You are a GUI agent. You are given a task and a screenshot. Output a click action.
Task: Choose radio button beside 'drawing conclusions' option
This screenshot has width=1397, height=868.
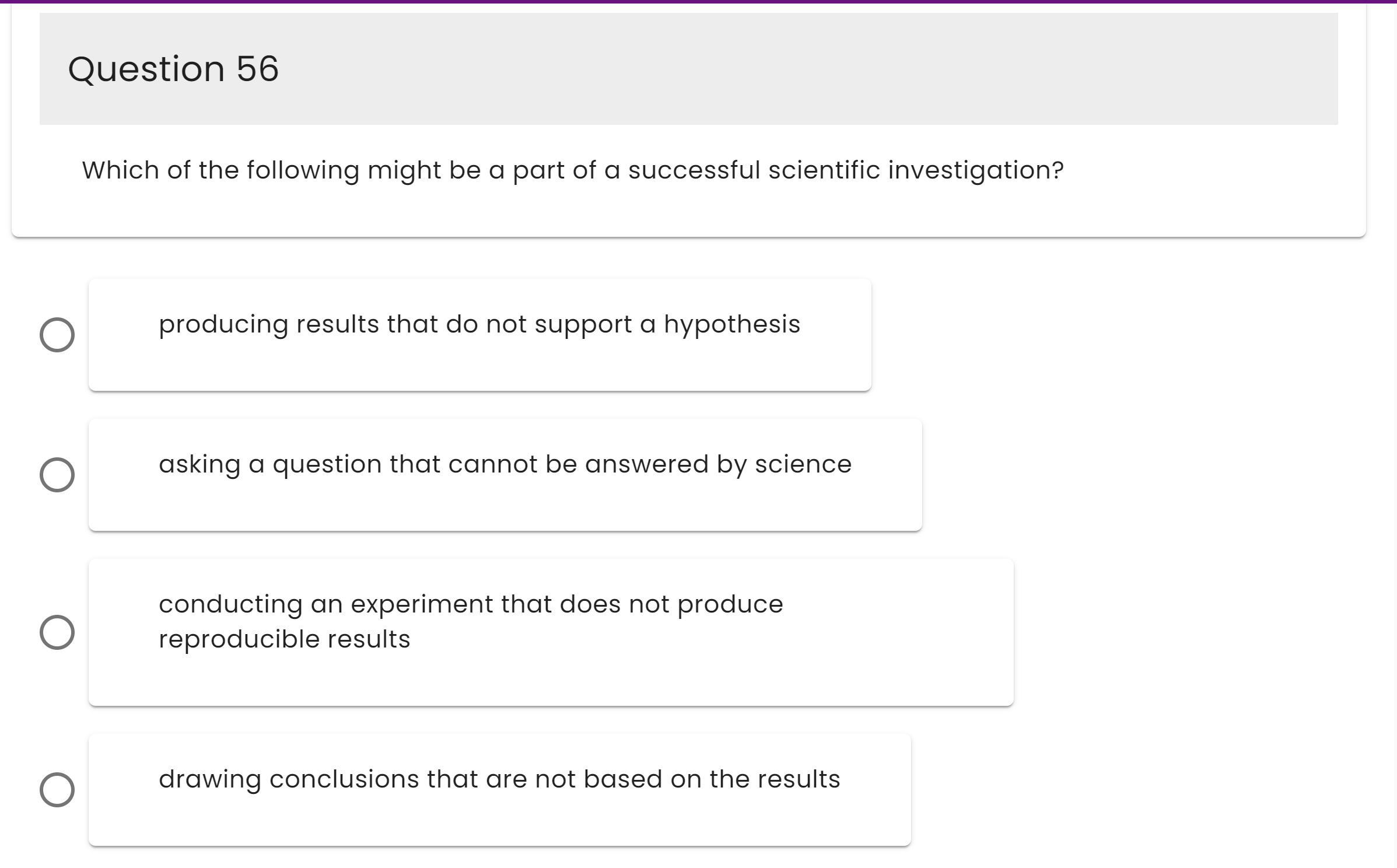click(57, 790)
